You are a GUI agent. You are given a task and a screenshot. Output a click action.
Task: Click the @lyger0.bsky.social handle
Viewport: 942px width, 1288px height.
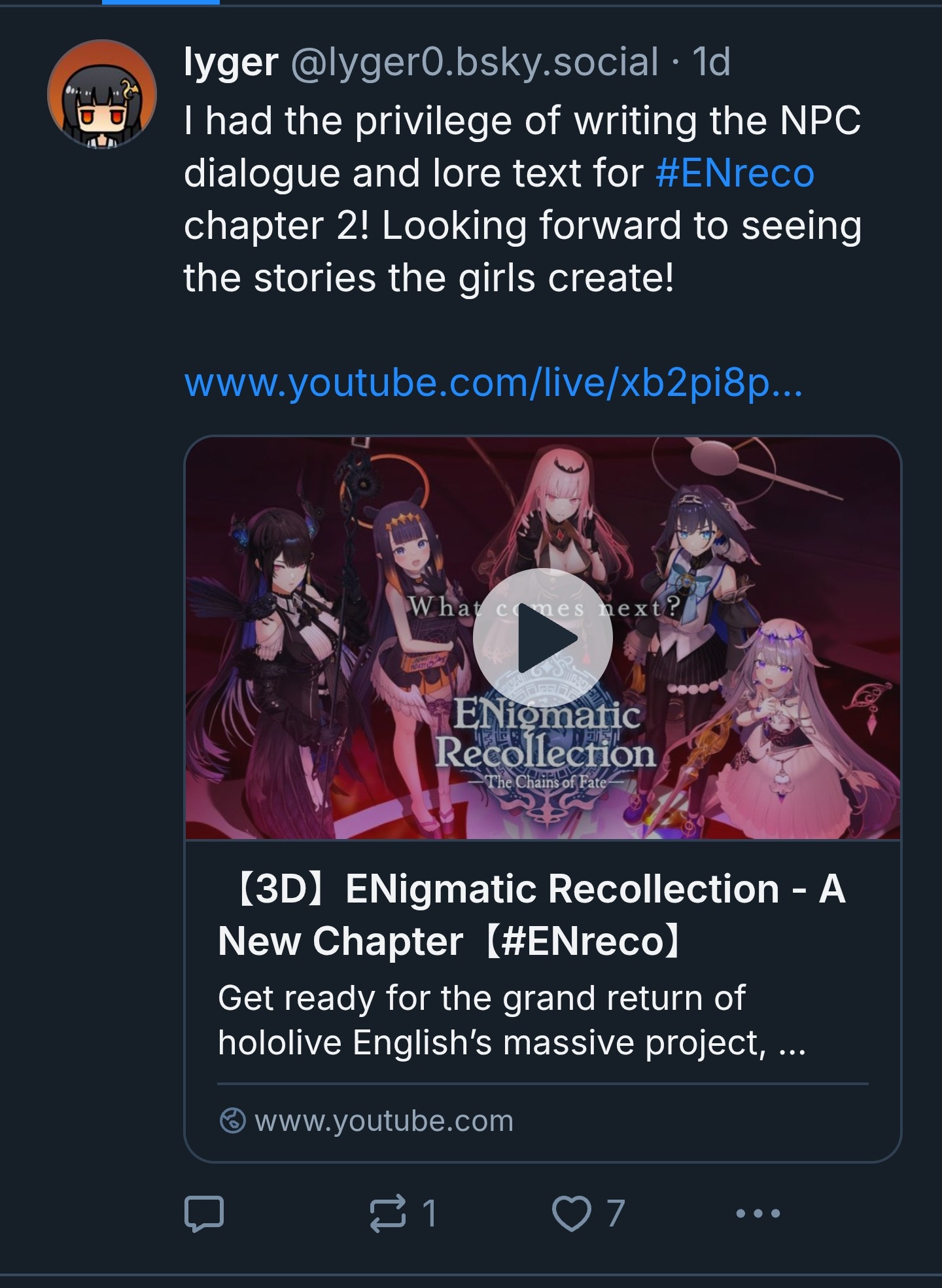[474, 62]
